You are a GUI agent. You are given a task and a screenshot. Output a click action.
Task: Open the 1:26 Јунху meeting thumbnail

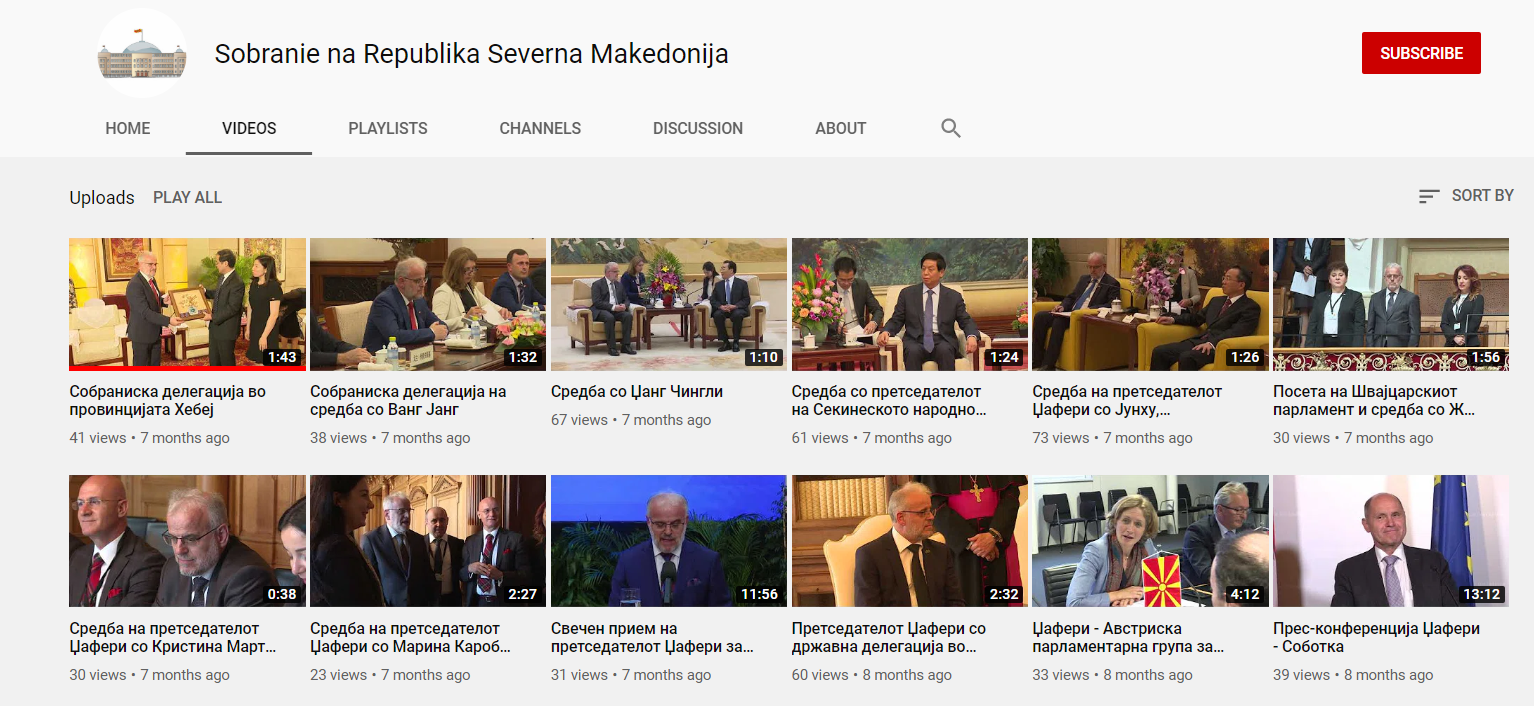click(x=1150, y=304)
